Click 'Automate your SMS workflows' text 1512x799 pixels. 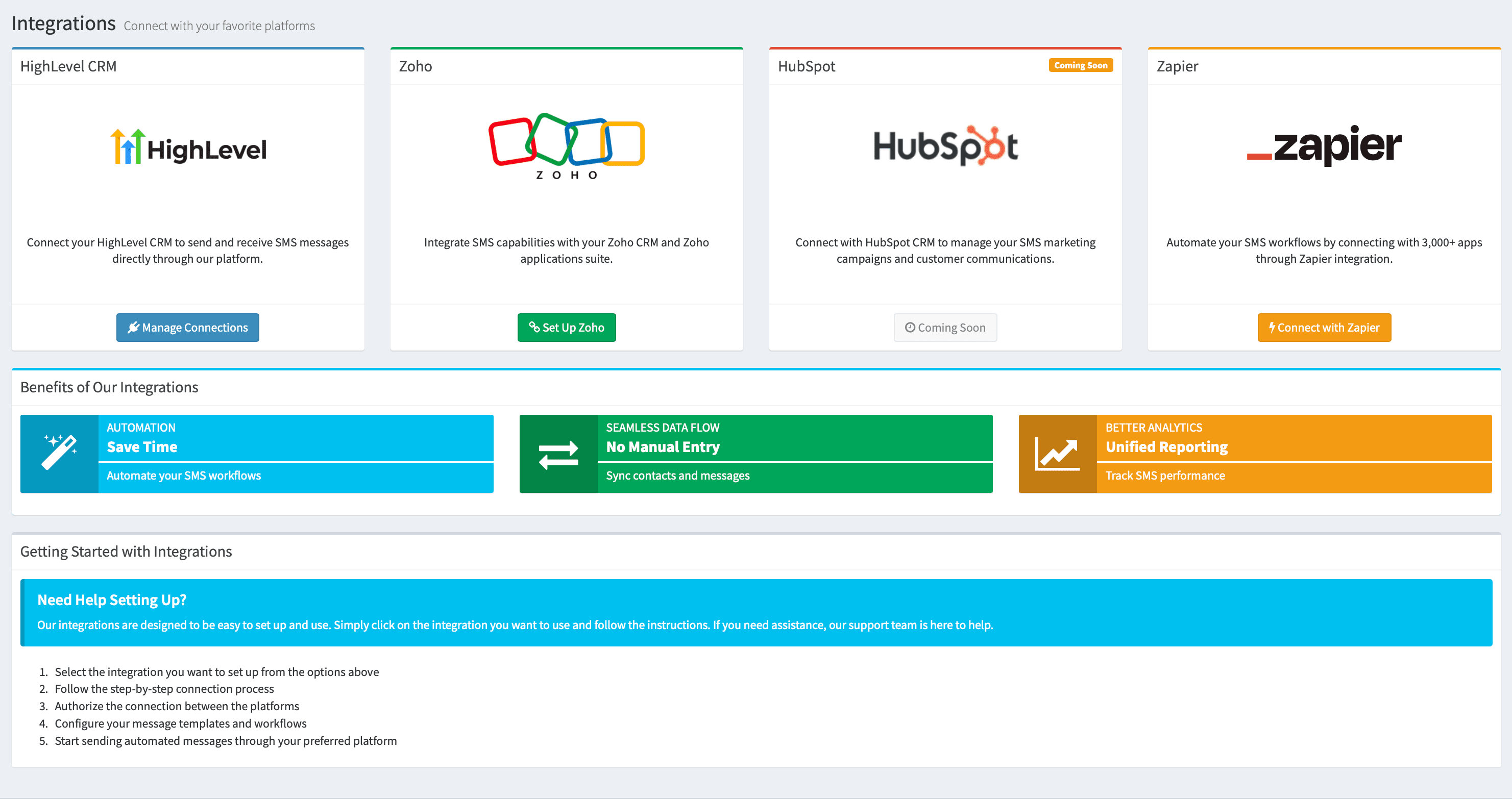tap(184, 476)
